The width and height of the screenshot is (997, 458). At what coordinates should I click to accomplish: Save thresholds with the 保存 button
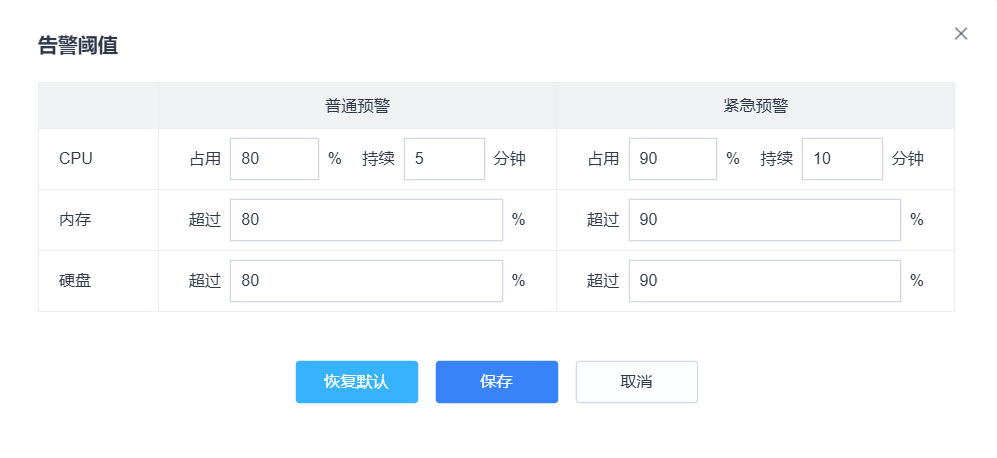point(496,382)
